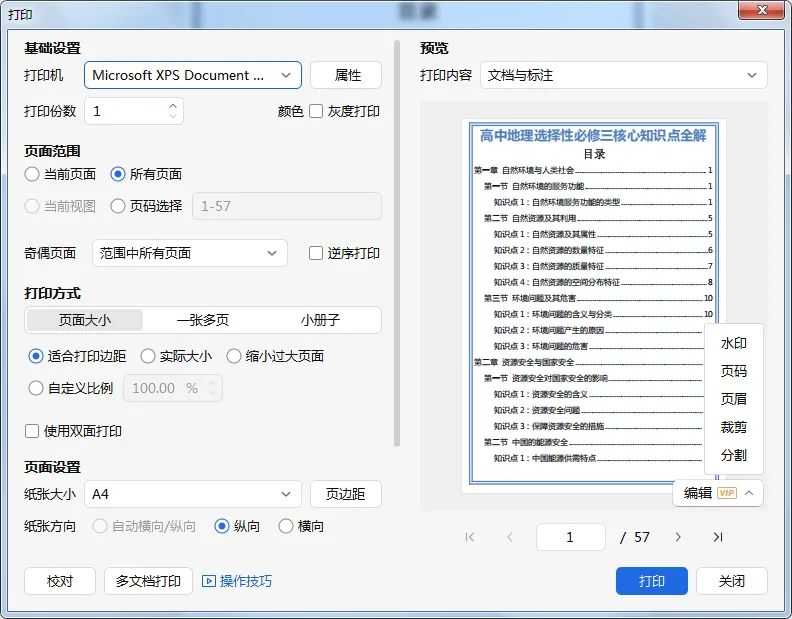
Task: Click the current page number field
Action: click(x=571, y=537)
